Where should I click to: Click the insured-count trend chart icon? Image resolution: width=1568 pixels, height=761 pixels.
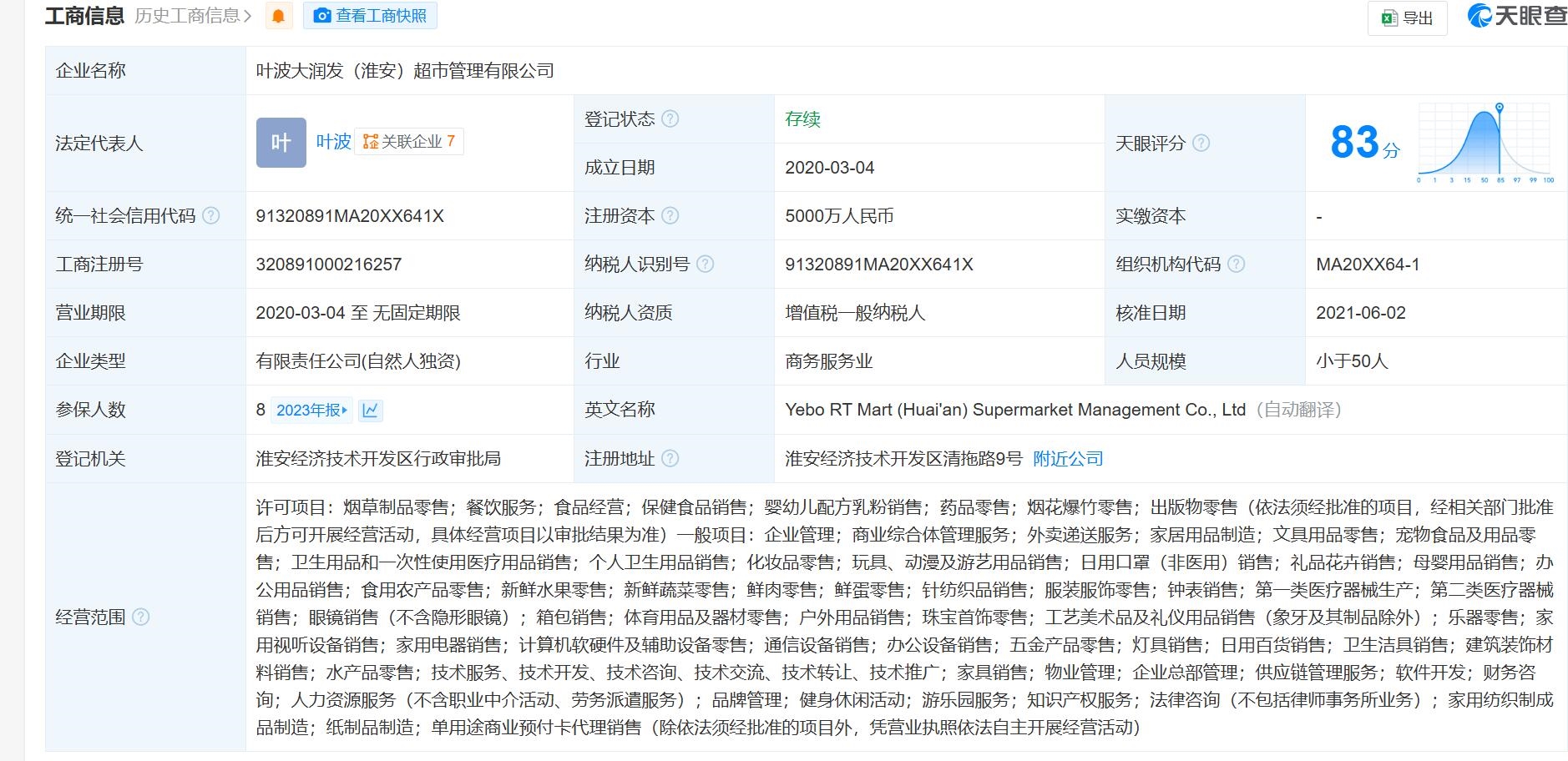[370, 410]
